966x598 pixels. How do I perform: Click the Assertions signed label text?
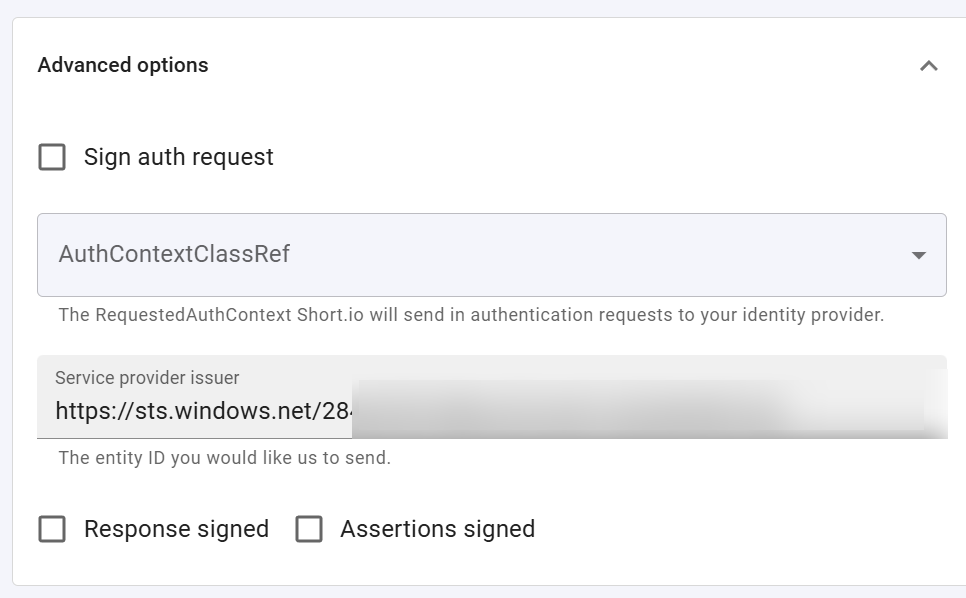pyautogui.click(x=437, y=529)
